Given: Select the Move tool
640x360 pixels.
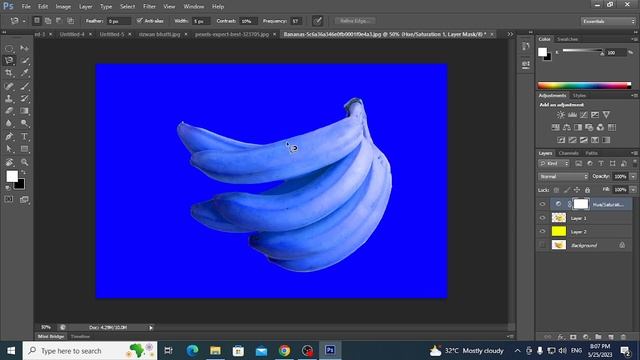Looking at the screenshot, I should [24, 49].
